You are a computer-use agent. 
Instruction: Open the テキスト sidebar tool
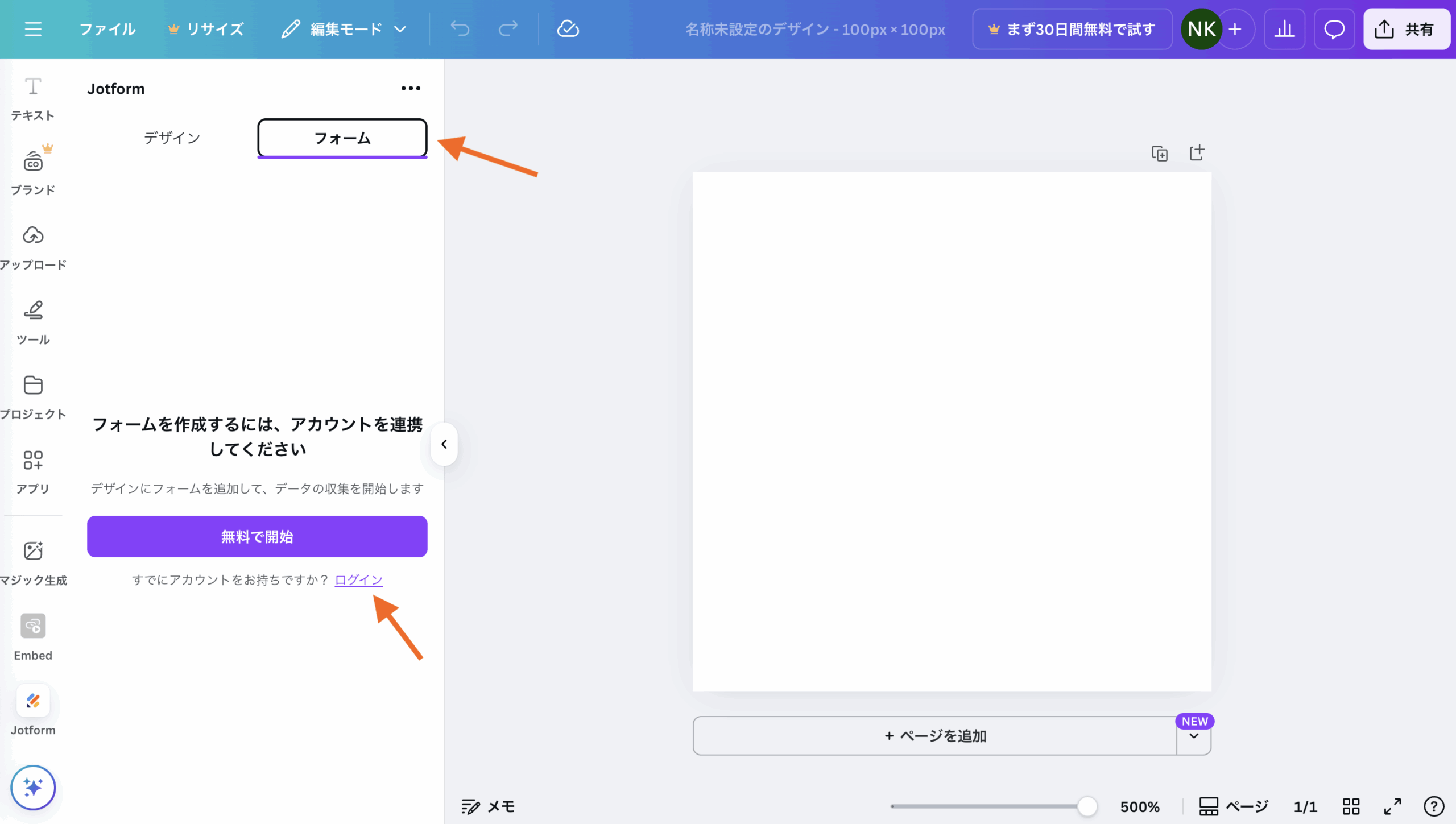(33, 99)
